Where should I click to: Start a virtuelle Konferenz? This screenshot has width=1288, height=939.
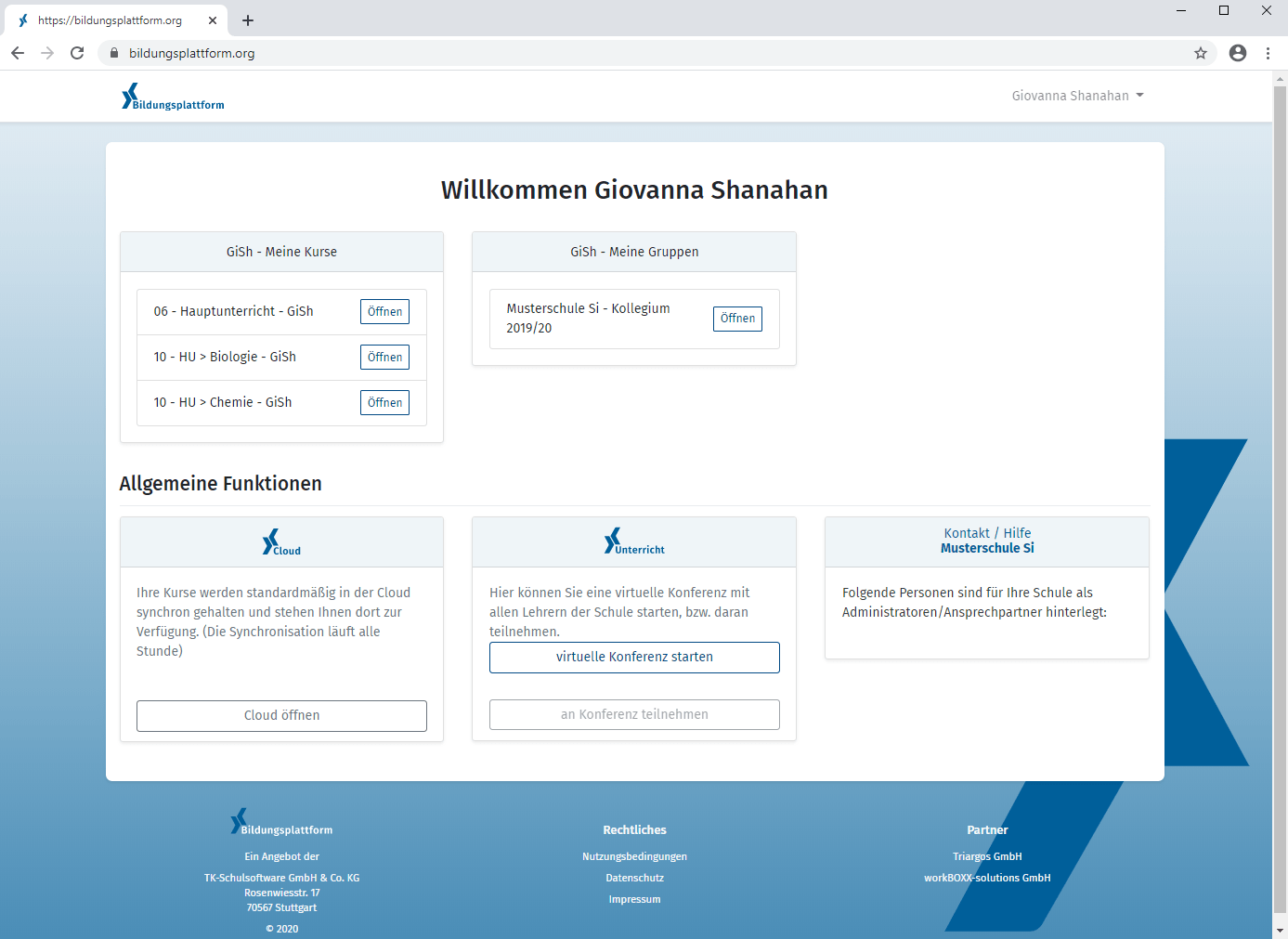(633, 657)
